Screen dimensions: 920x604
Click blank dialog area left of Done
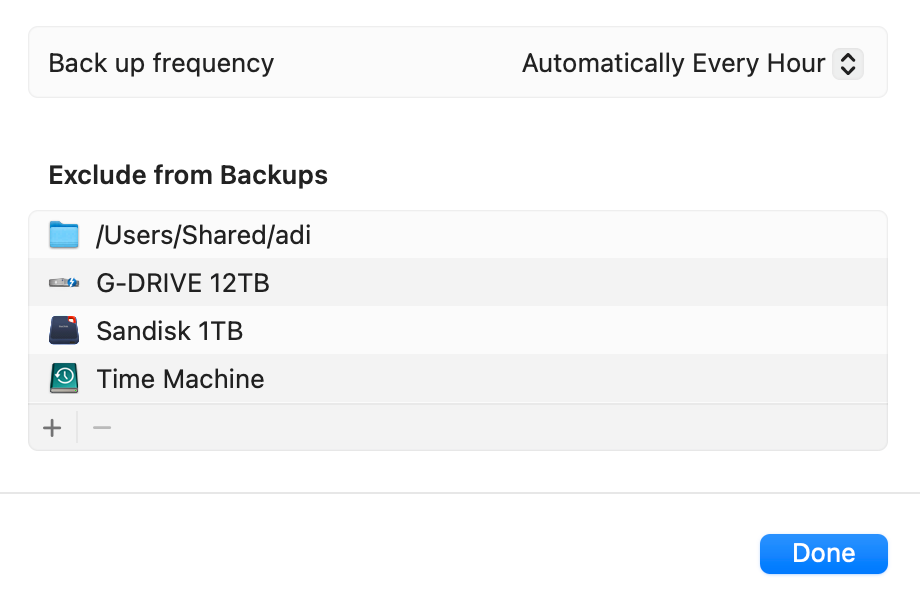point(400,554)
